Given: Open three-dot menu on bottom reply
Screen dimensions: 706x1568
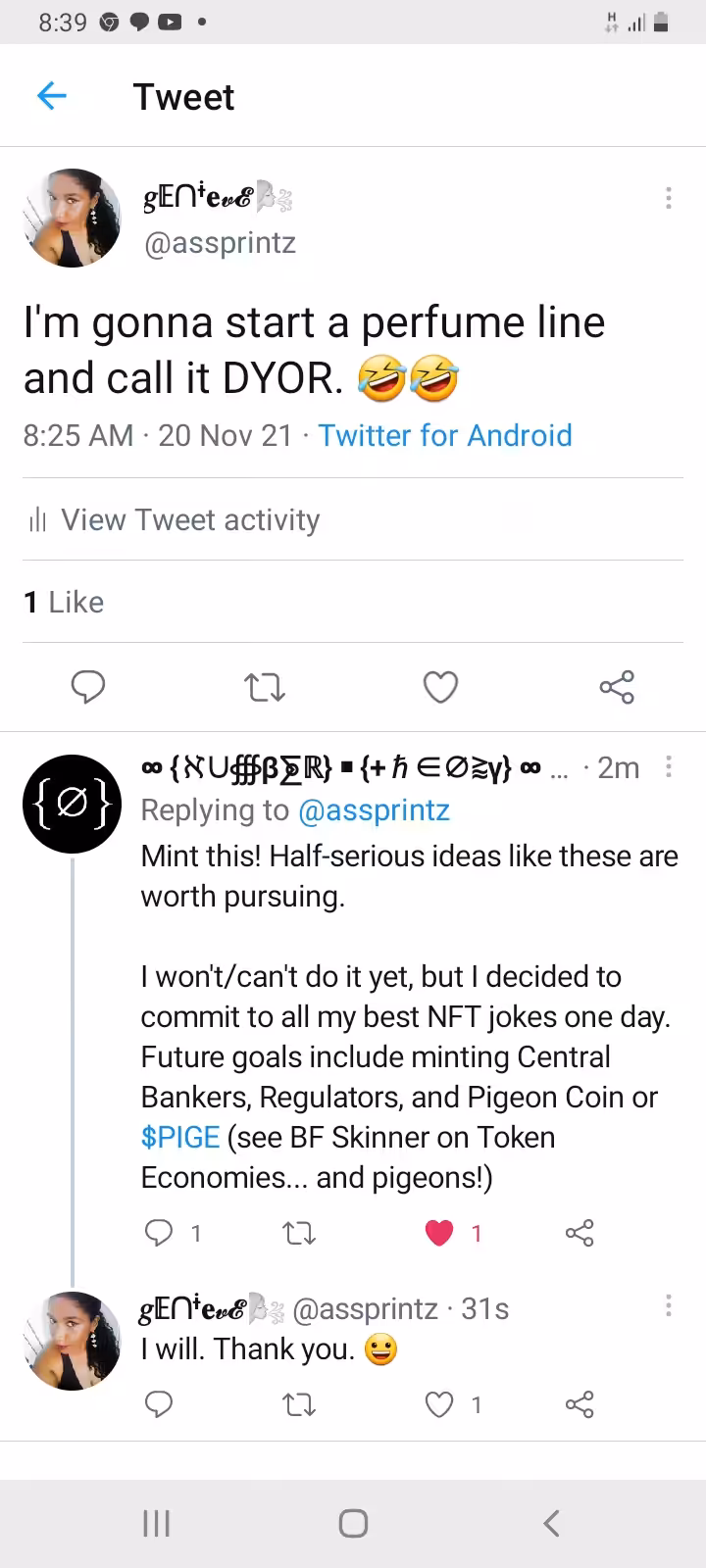Looking at the screenshot, I should 668,1305.
